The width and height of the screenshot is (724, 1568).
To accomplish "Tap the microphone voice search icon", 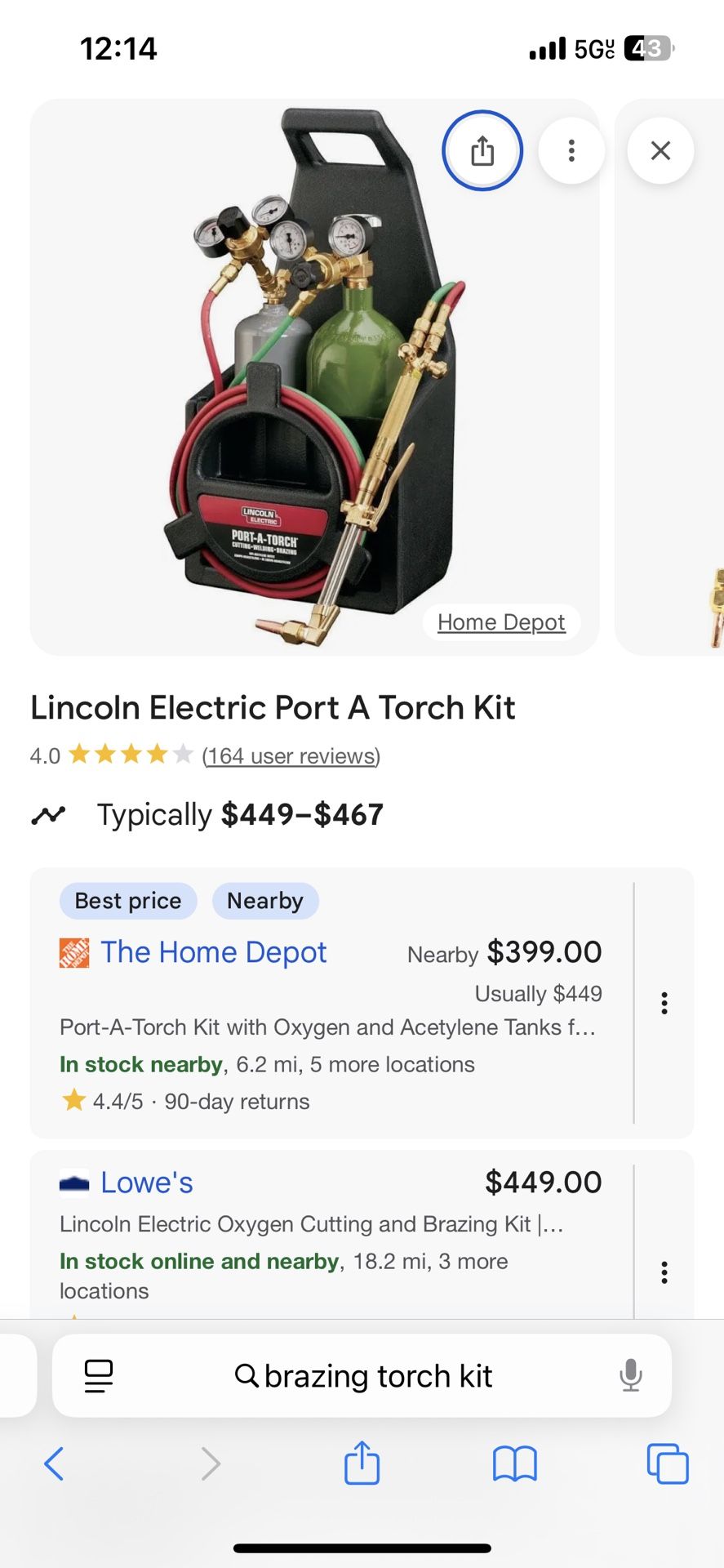I will pos(630,1375).
